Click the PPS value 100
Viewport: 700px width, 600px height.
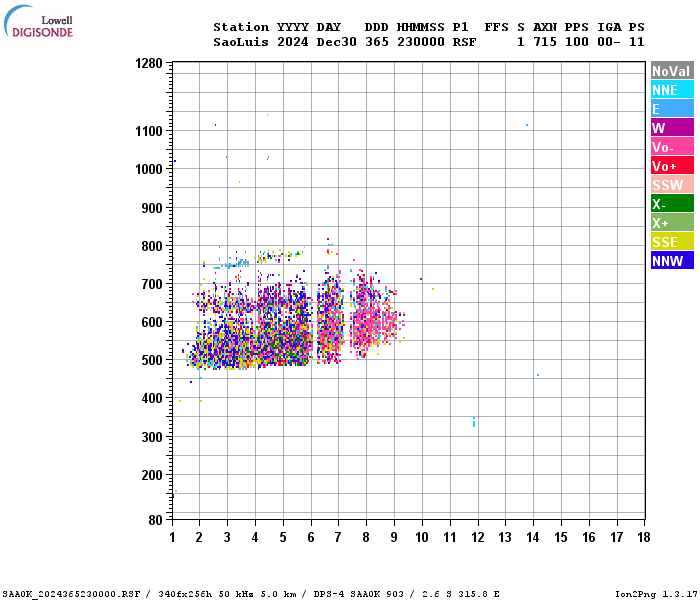(577, 42)
